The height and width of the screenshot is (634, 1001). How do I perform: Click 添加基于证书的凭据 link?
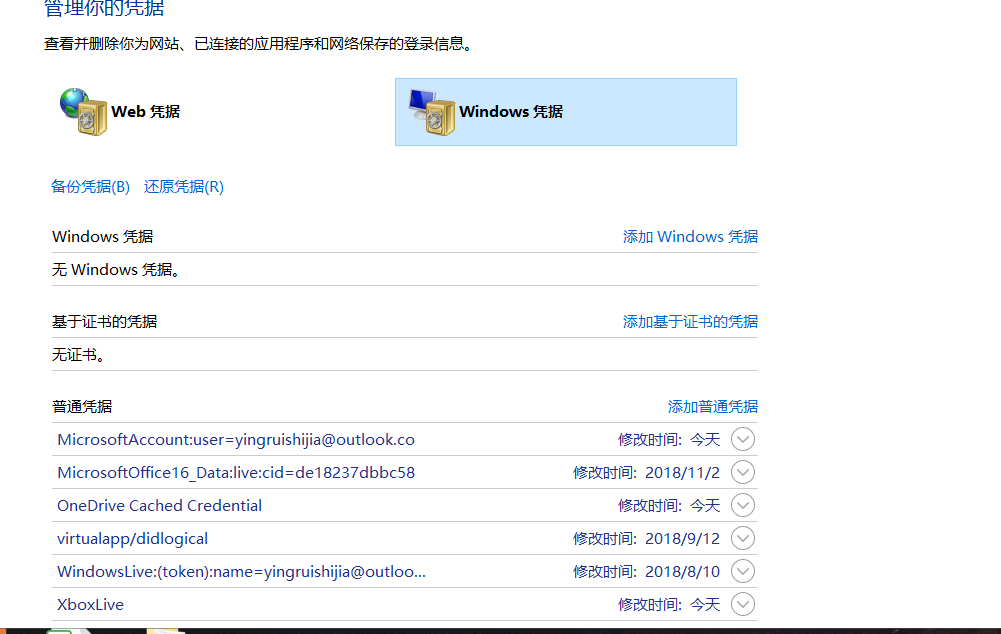pyautogui.click(x=690, y=322)
